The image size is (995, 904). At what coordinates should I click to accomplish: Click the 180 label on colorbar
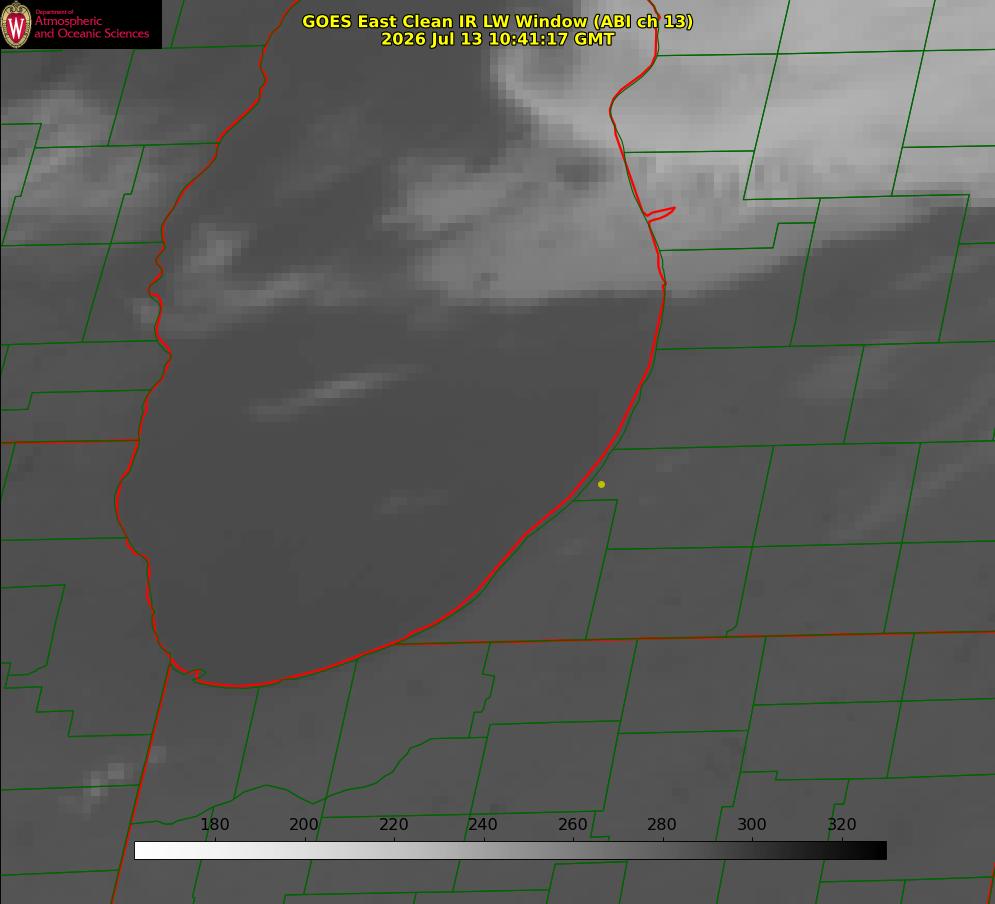(214, 824)
